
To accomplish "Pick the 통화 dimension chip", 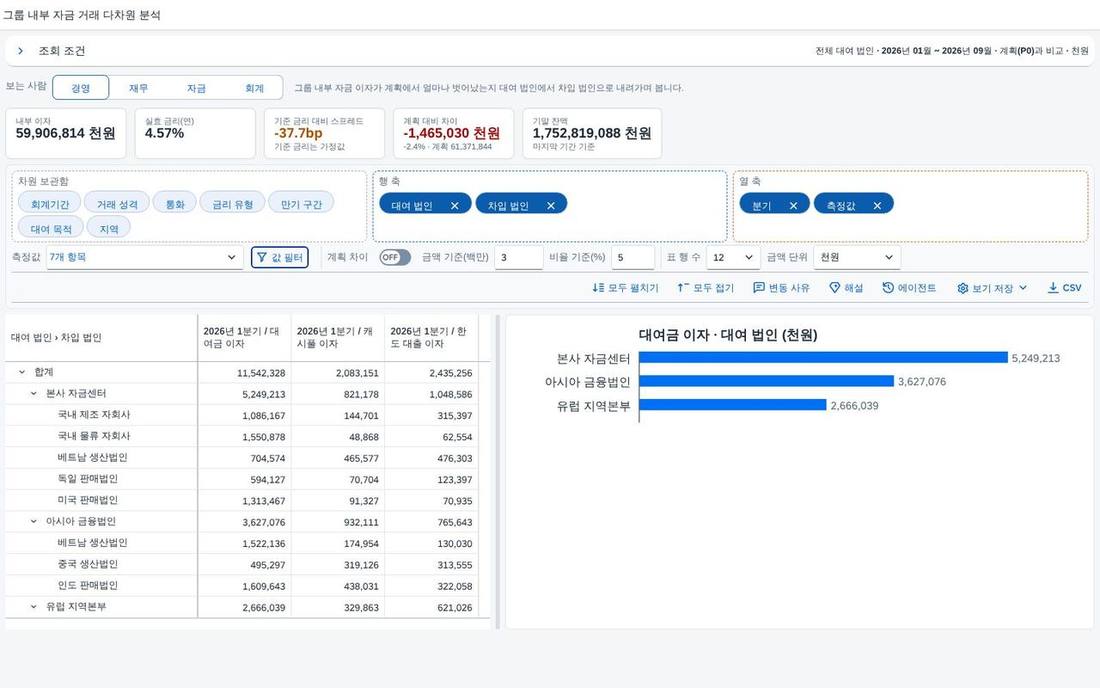I will point(175,204).
